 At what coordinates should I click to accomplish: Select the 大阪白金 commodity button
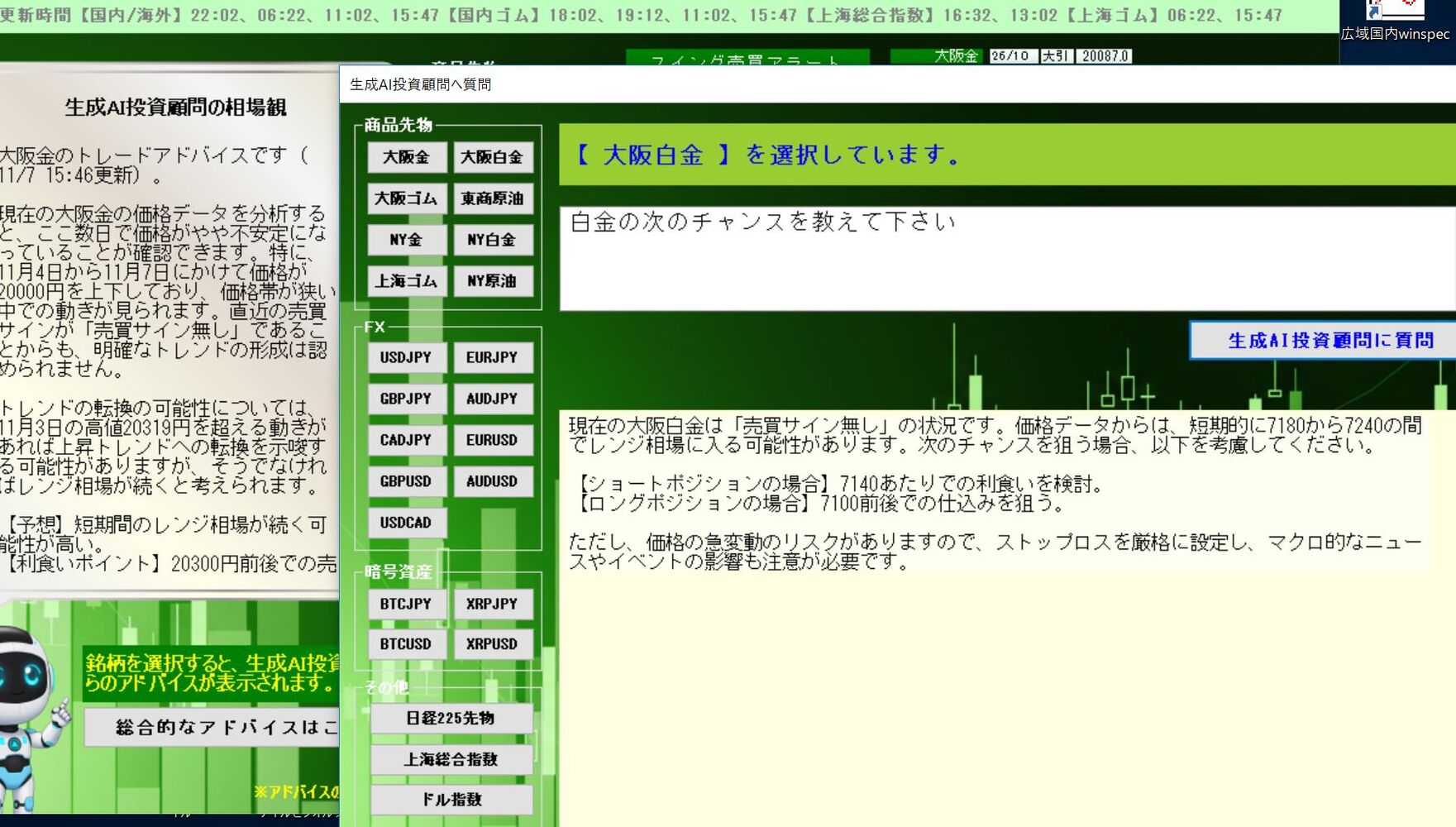point(493,157)
